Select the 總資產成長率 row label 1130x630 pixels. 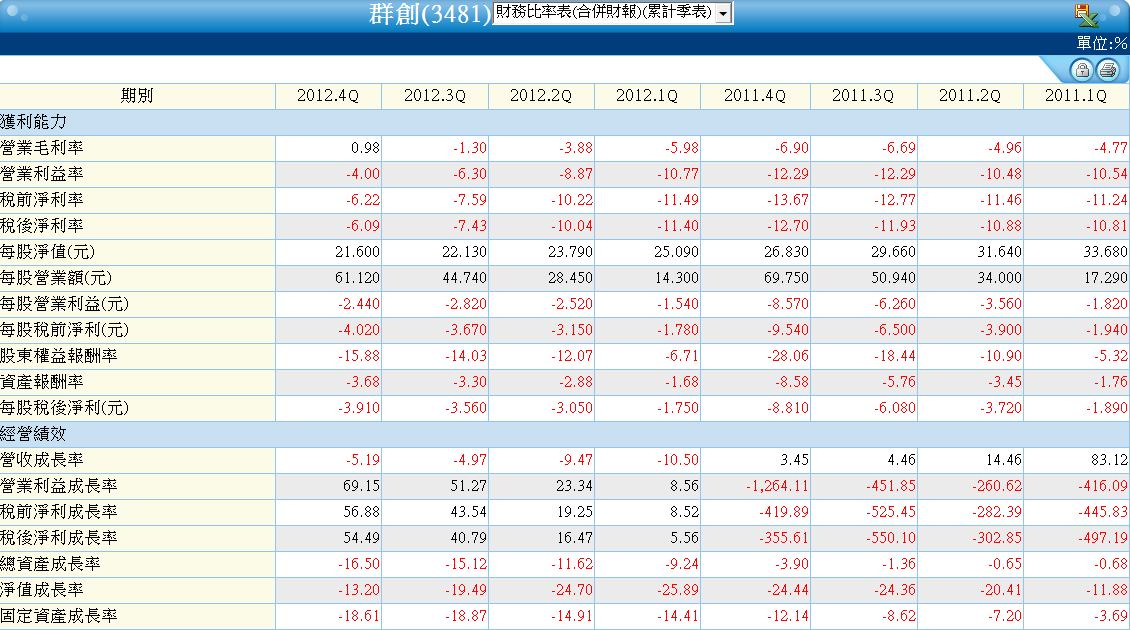pyautogui.click(x=50, y=564)
